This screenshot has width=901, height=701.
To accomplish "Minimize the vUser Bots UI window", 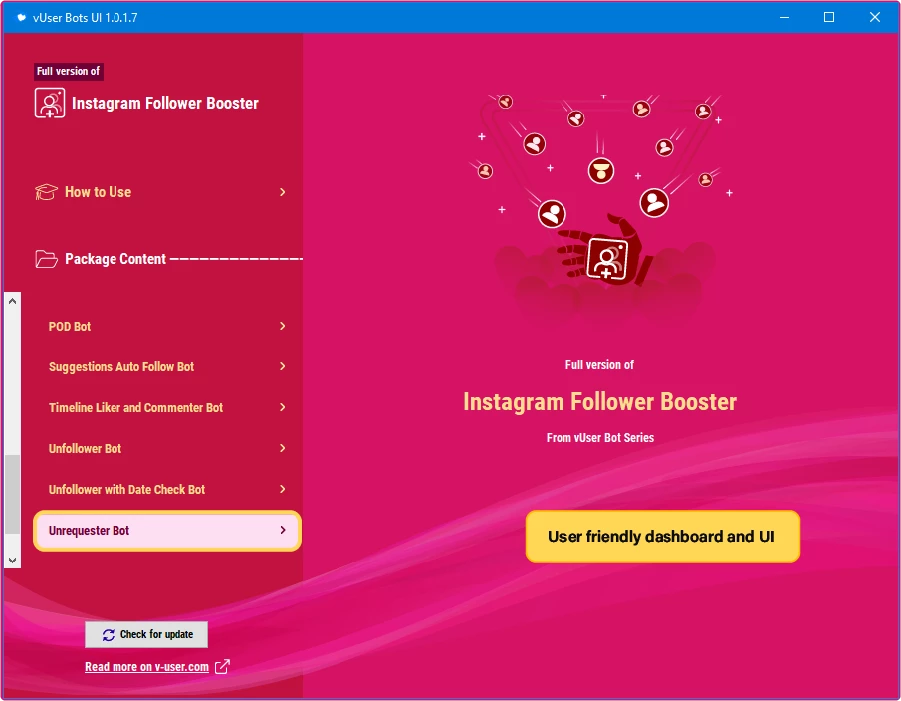I will [x=784, y=17].
